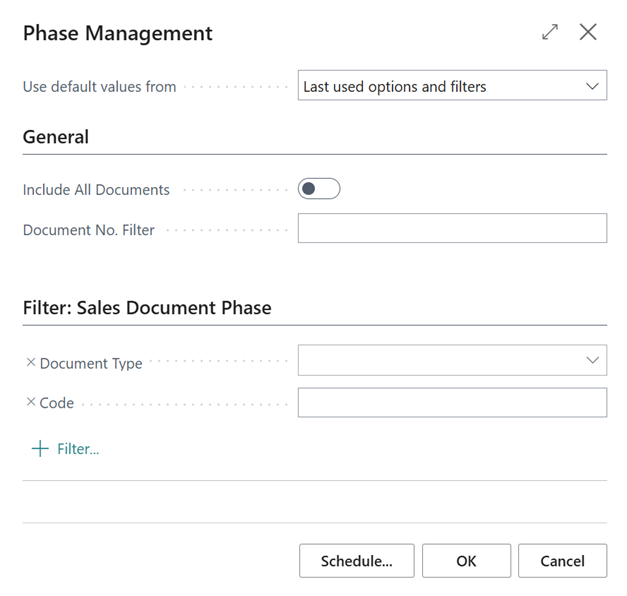Remove the Document Type filter row

point(30,363)
